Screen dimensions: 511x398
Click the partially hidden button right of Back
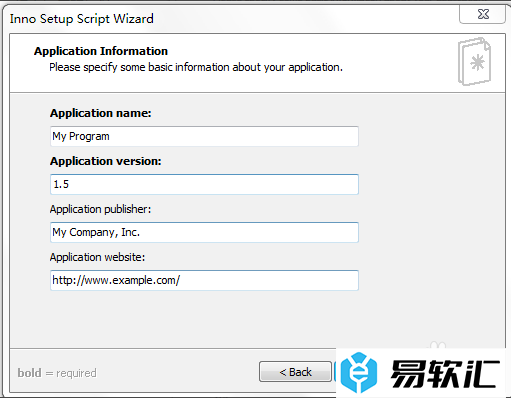tap(335, 372)
